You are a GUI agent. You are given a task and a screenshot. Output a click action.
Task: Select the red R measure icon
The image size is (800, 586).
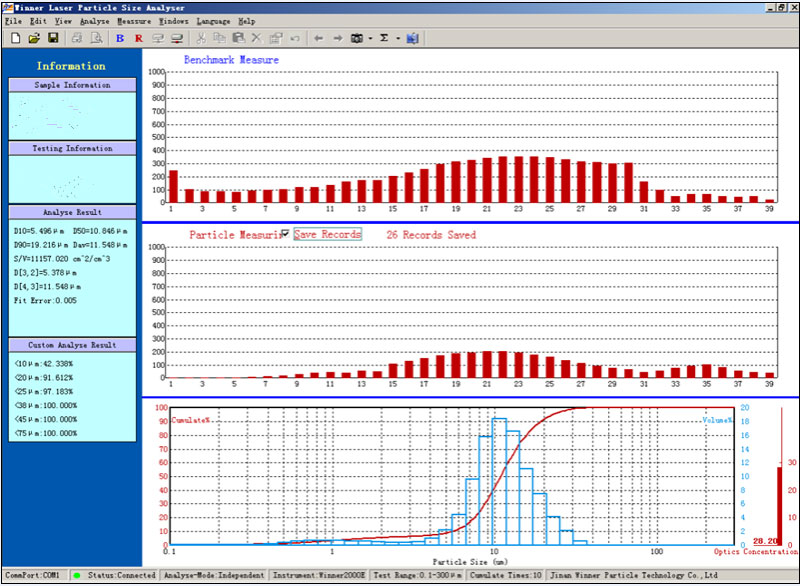[x=139, y=38]
